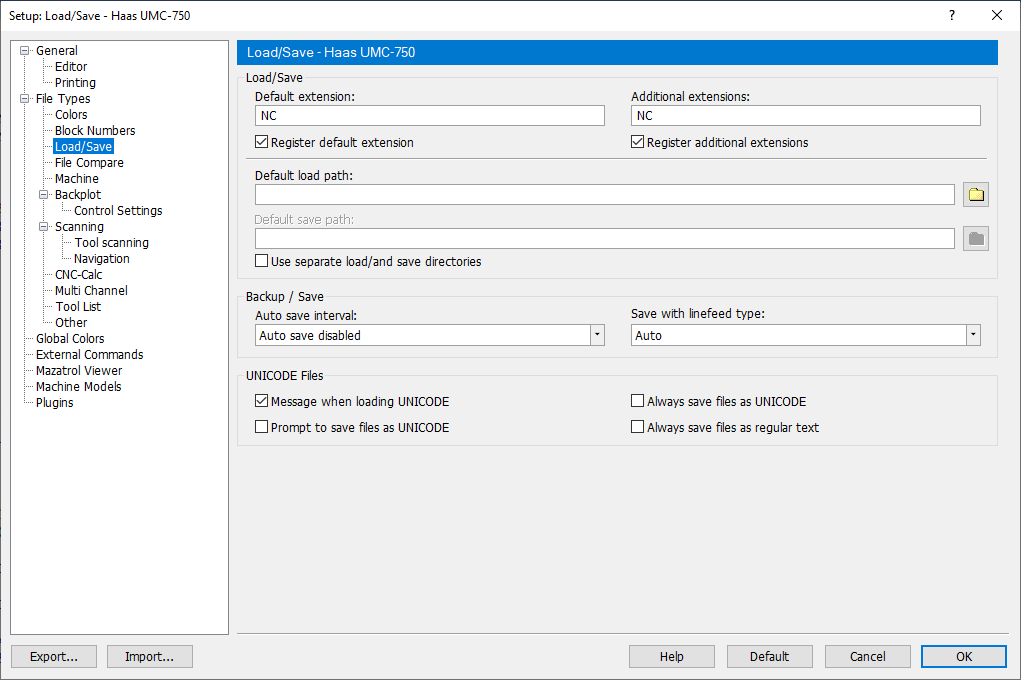
Task: Select CNC-Calc in the tree
Action: coord(79,274)
